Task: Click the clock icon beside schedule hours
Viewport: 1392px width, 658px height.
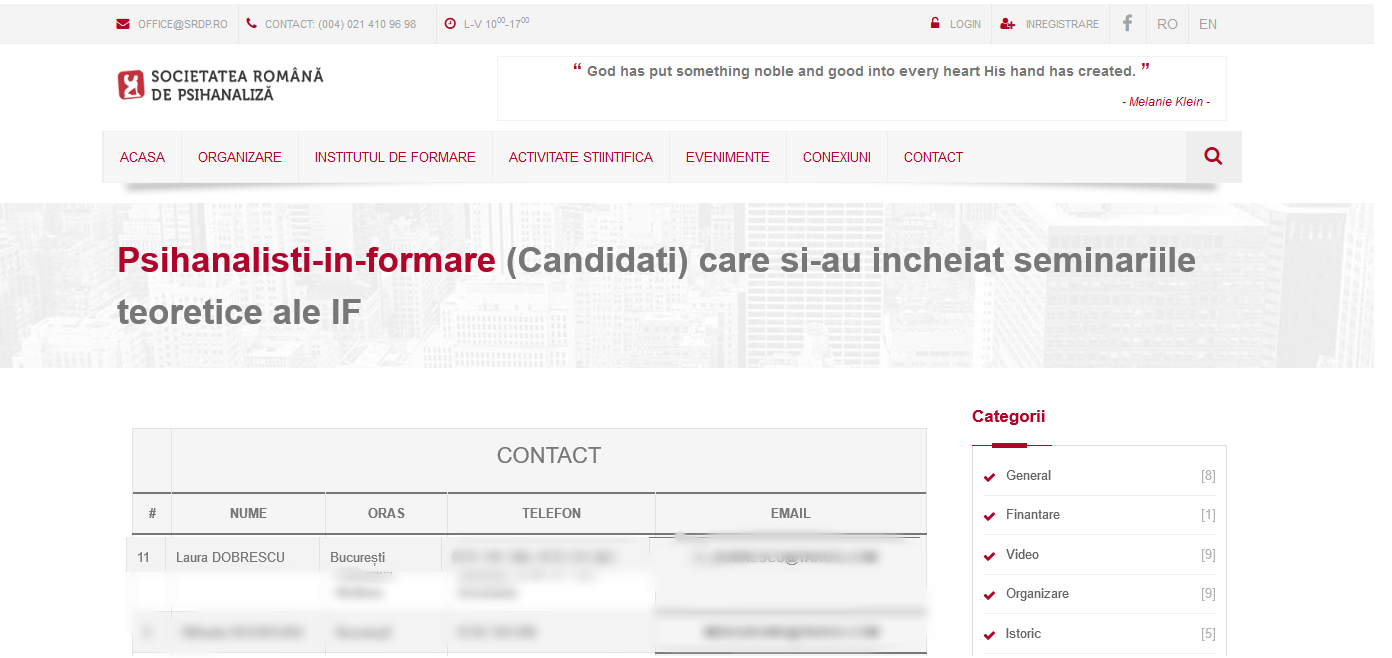Action: (x=450, y=24)
